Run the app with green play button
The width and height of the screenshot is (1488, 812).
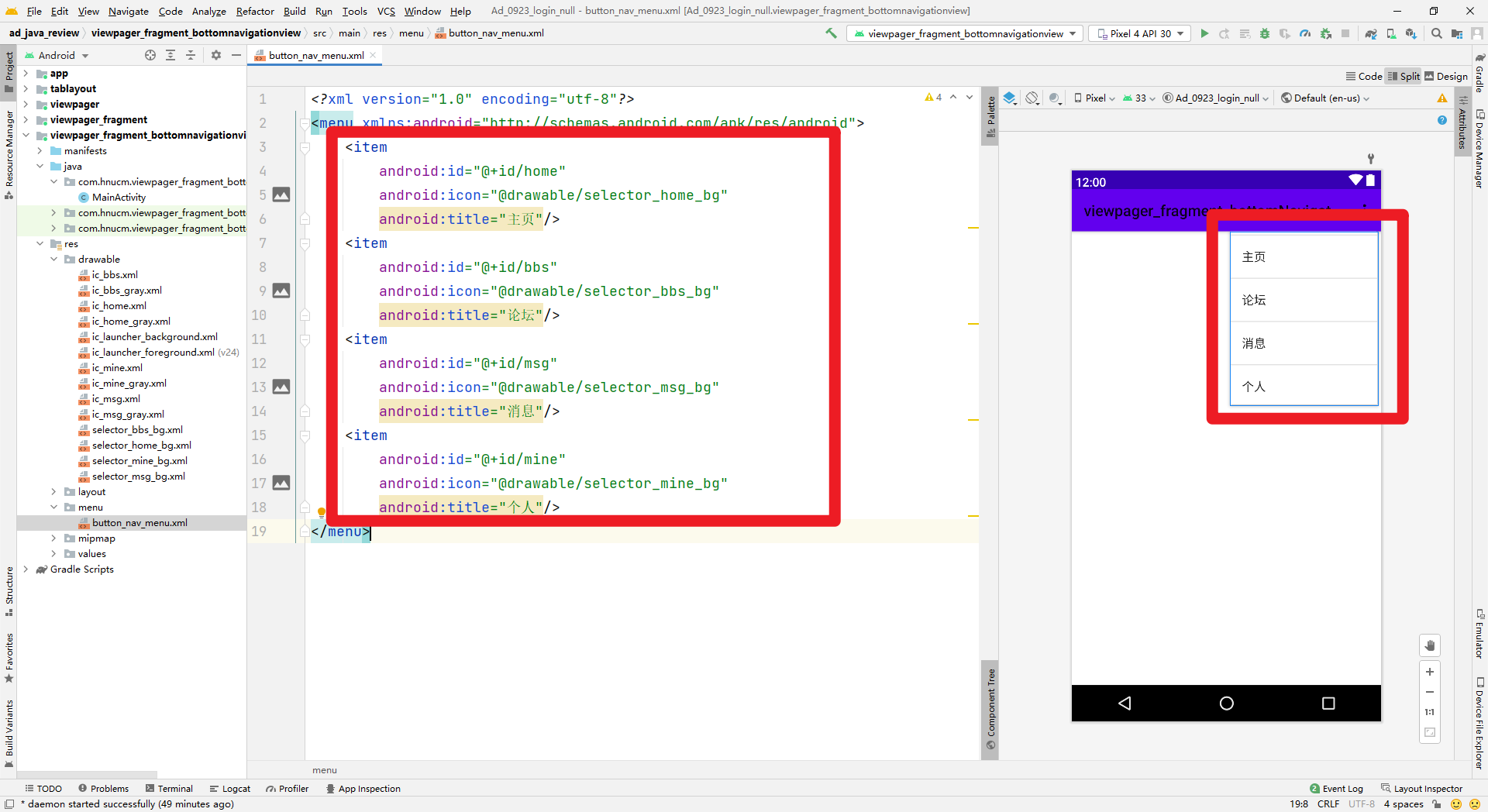[1204, 33]
